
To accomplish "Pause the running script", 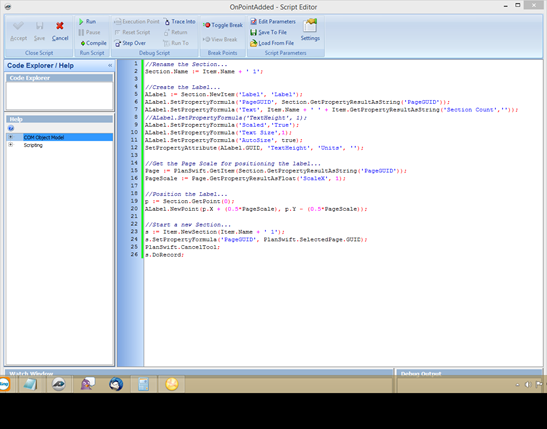I will pyautogui.click(x=90, y=32).
